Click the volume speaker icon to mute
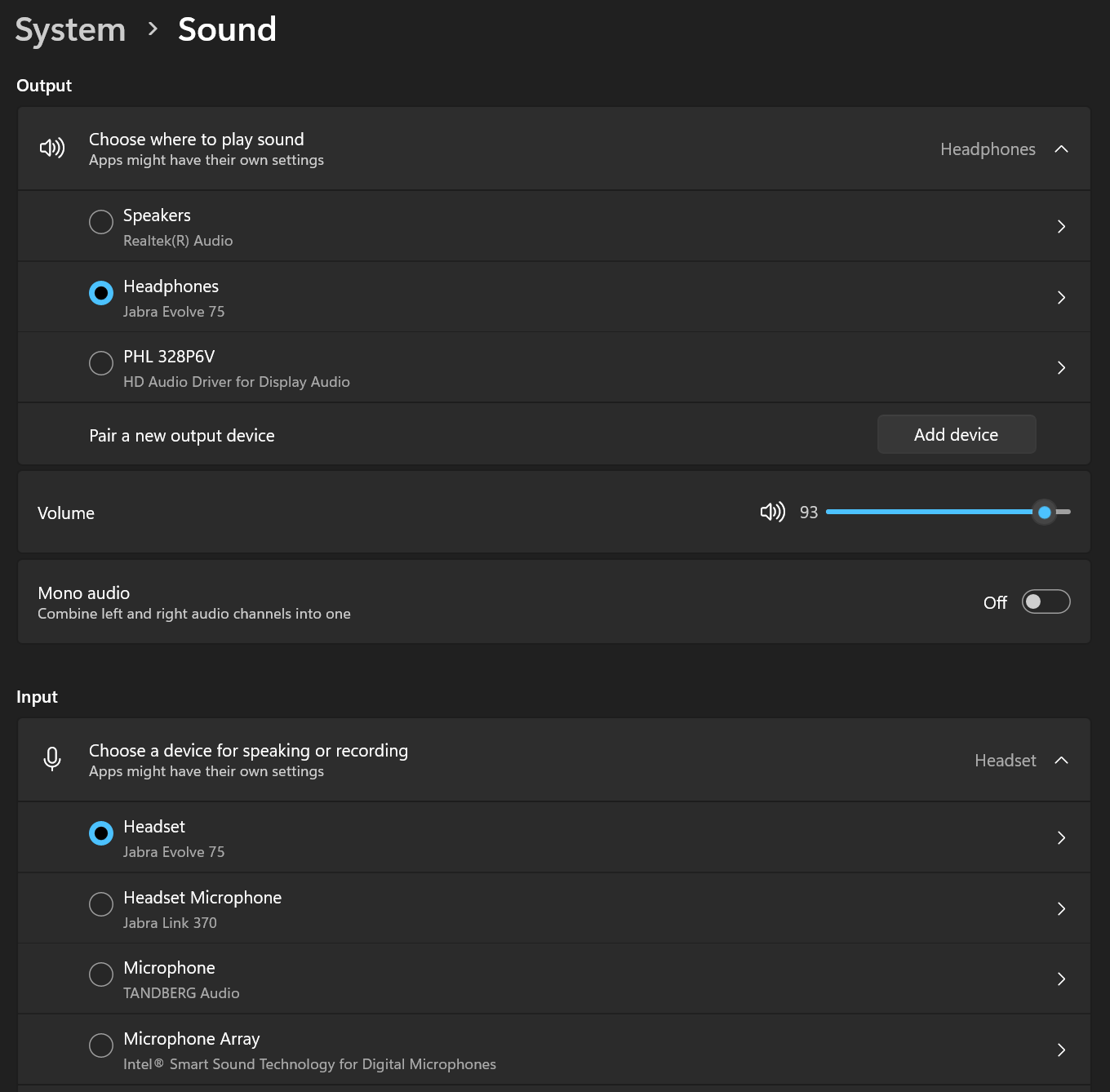This screenshot has width=1110, height=1092. [770, 512]
